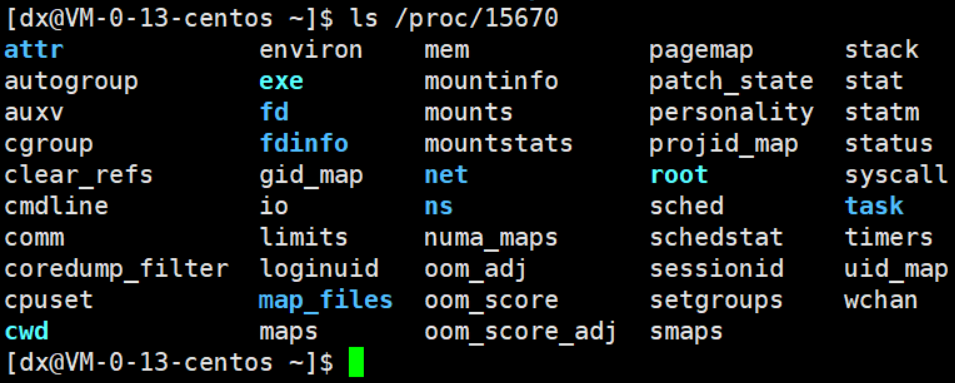
Task: Select the 'sched' file name
Action: point(686,206)
